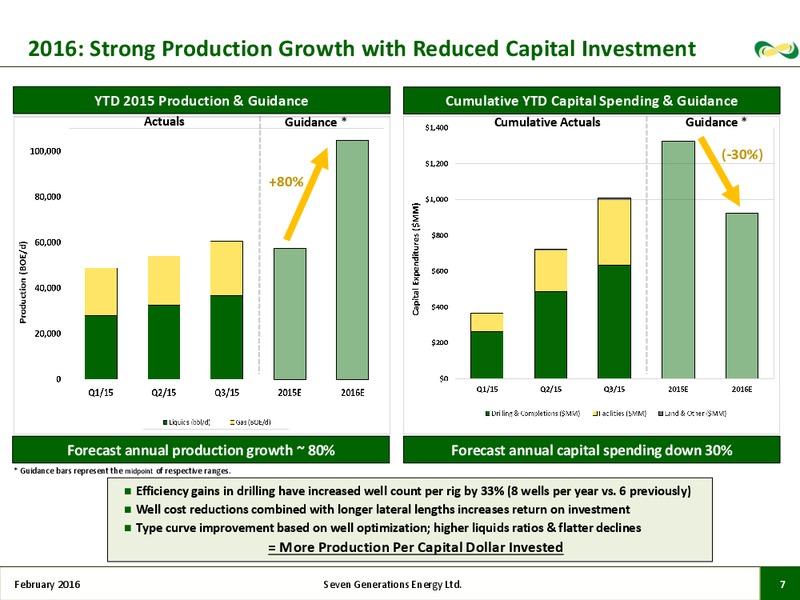Screen dimensions: 800x600
Task: Click the 'Cumulative Actuals' label in the capital chart
Action: pyautogui.click(x=547, y=122)
